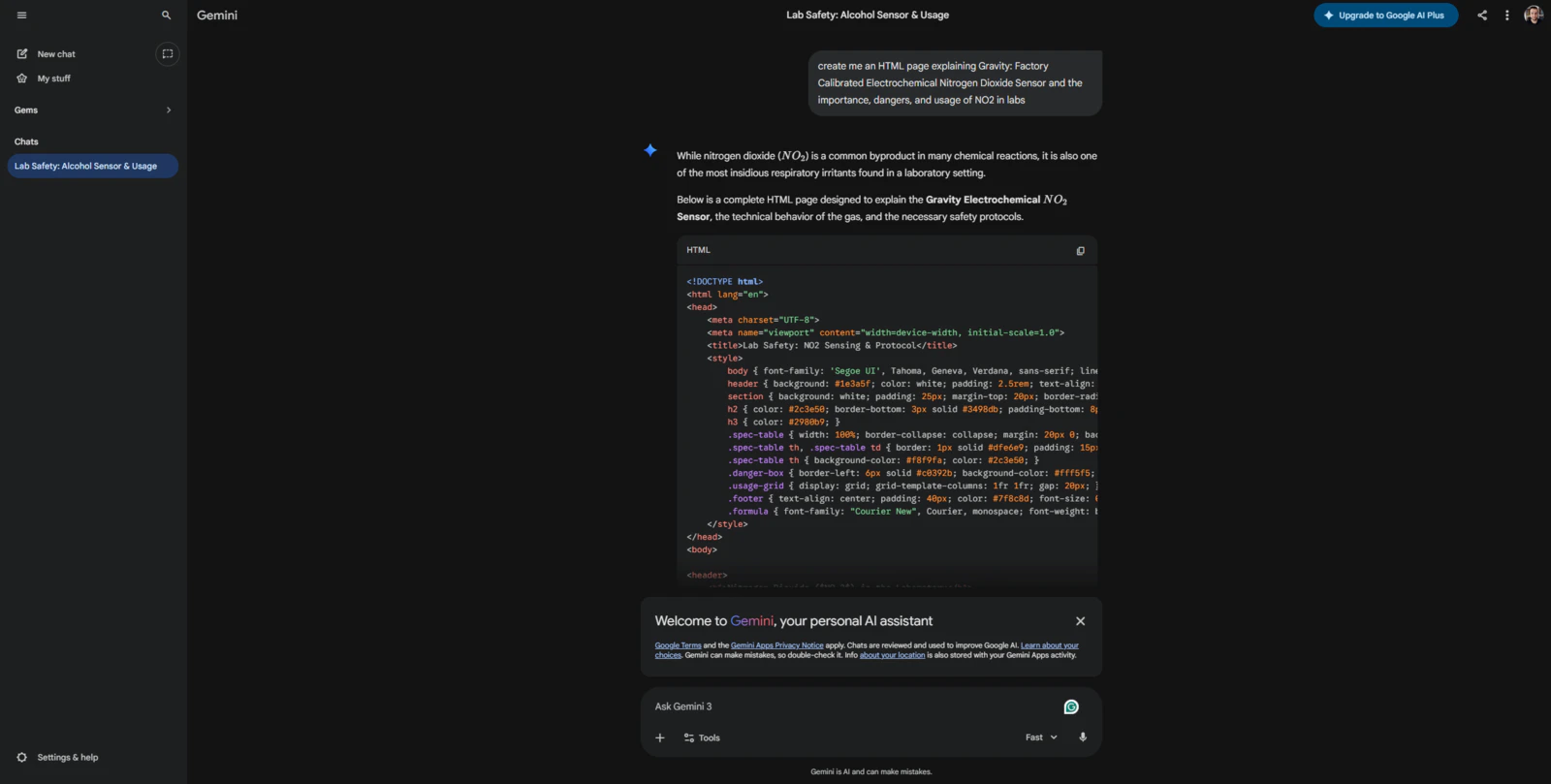Open the Tools menu
The image size is (1551, 784).
pos(702,738)
